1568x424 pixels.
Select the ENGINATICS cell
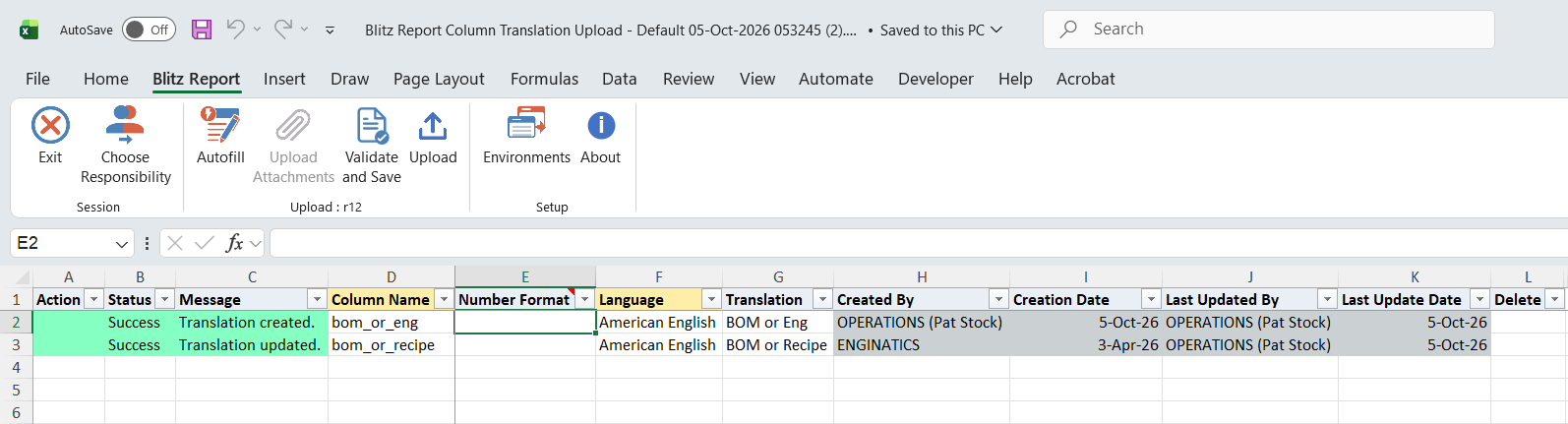[x=922, y=344]
